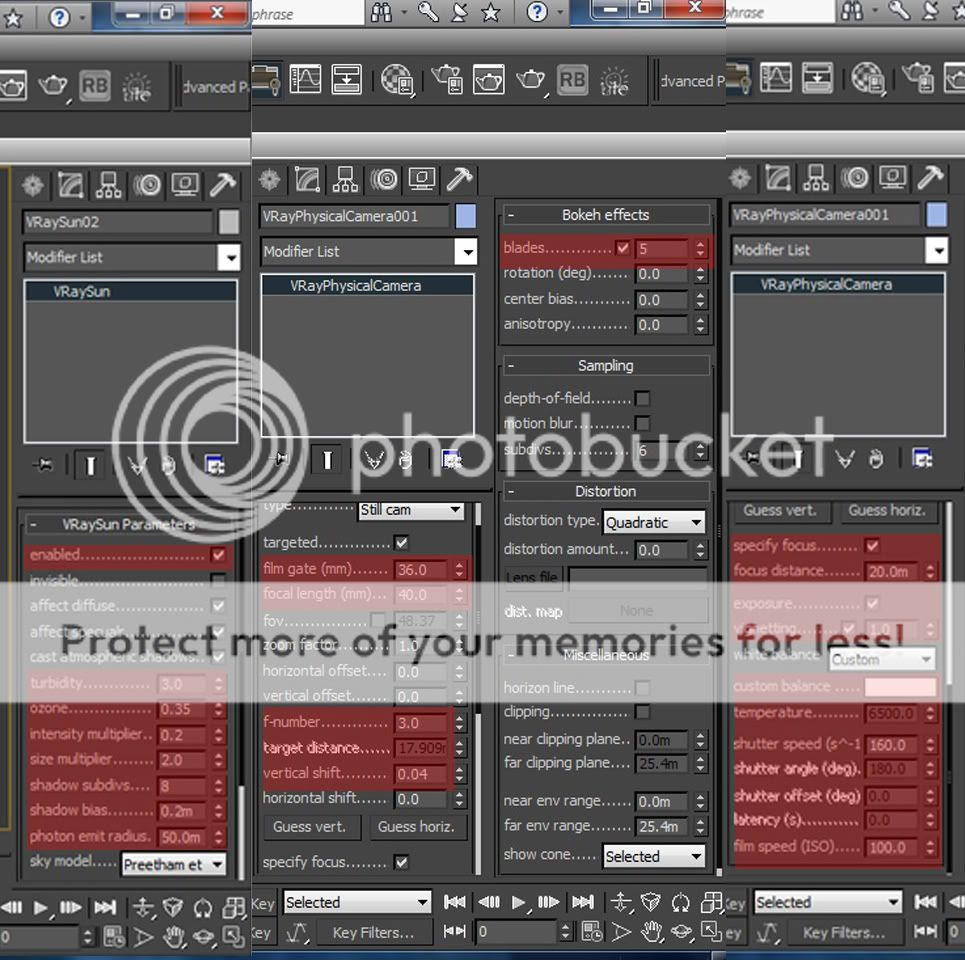Screen dimensions: 965x960
Task: Click the RB icon in the middle toolbar
Action: 572,79
